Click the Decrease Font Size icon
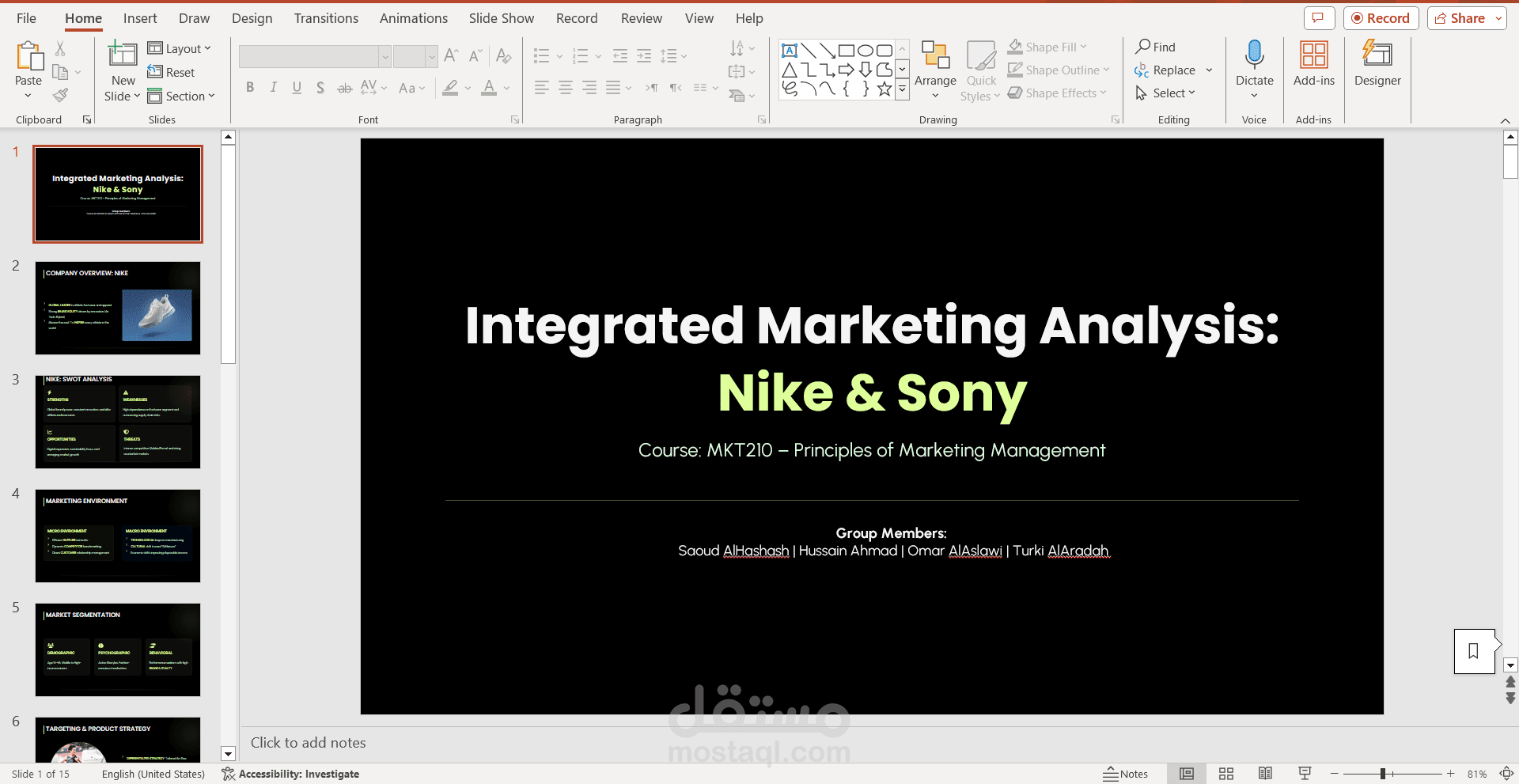This screenshot has width=1519, height=784. click(x=475, y=55)
